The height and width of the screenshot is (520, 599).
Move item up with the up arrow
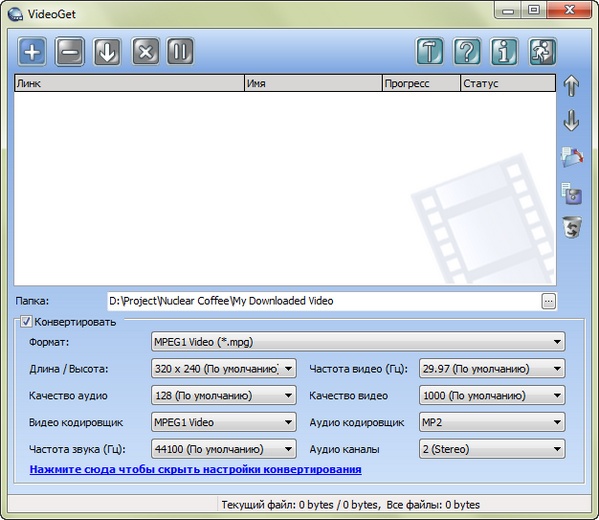571,86
